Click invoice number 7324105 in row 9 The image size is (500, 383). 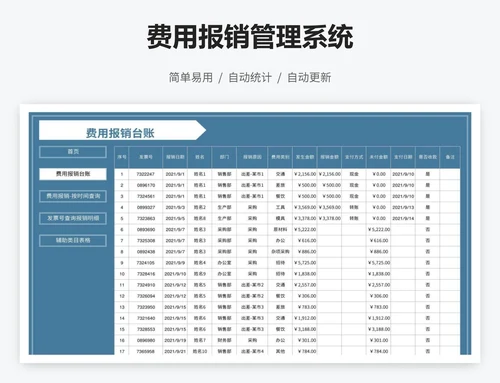pyautogui.click(x=146, y=263)
